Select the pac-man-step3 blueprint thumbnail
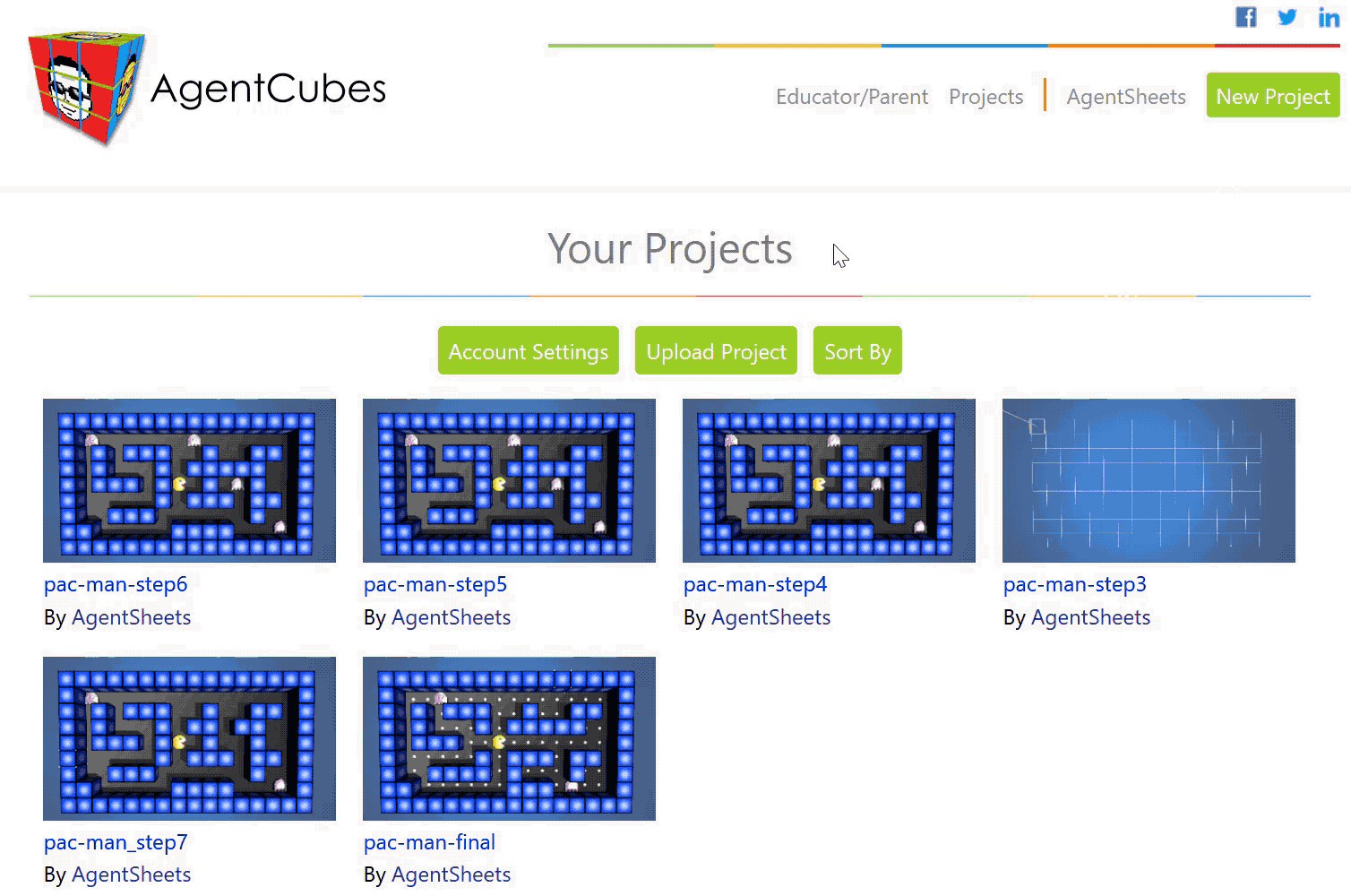The height and width of the screenshot is (896, 1351). tap(1149, 480)
